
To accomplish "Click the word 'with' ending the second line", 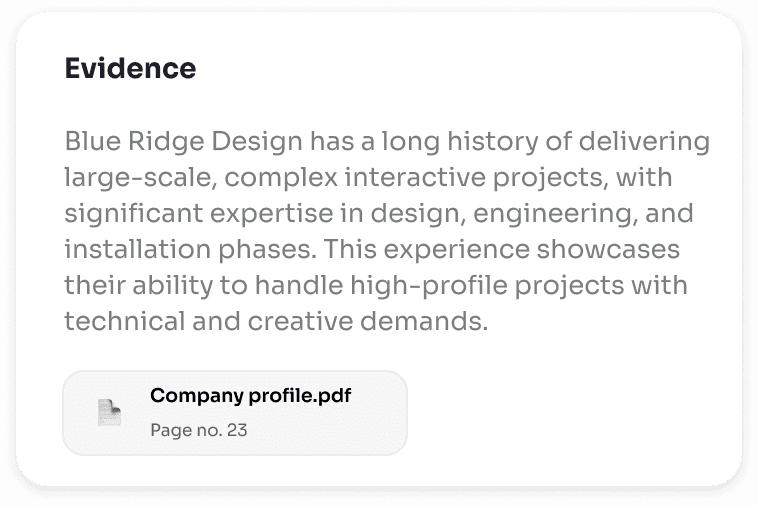I will point(644,177).
